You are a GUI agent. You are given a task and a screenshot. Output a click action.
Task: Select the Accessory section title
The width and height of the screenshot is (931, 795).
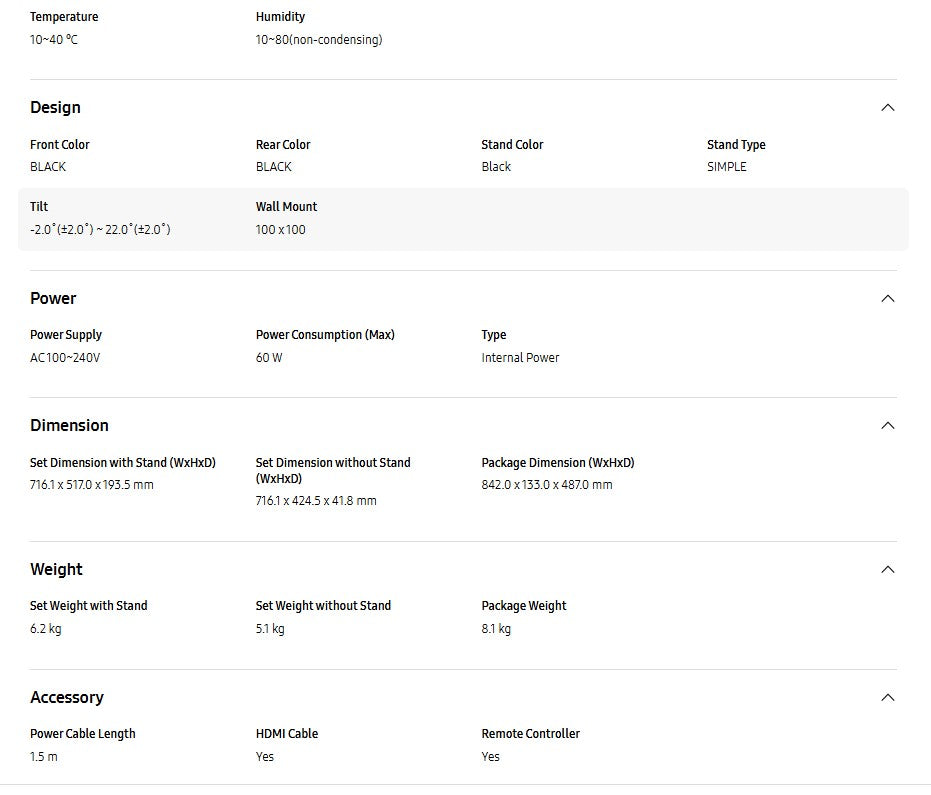(67, 698)
